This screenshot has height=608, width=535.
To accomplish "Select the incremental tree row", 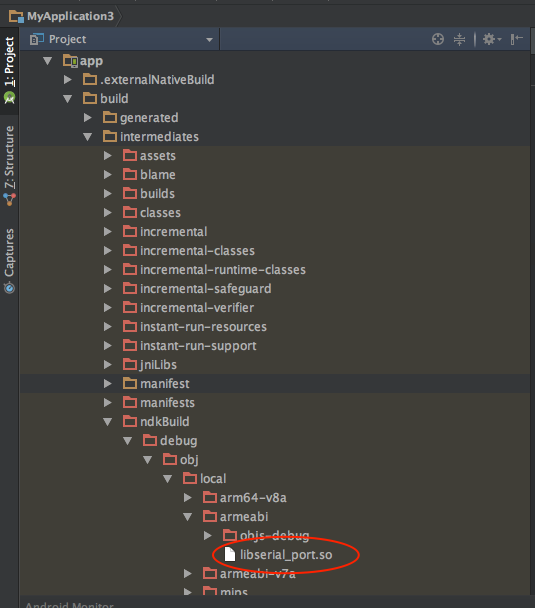I will pos(275,232).
